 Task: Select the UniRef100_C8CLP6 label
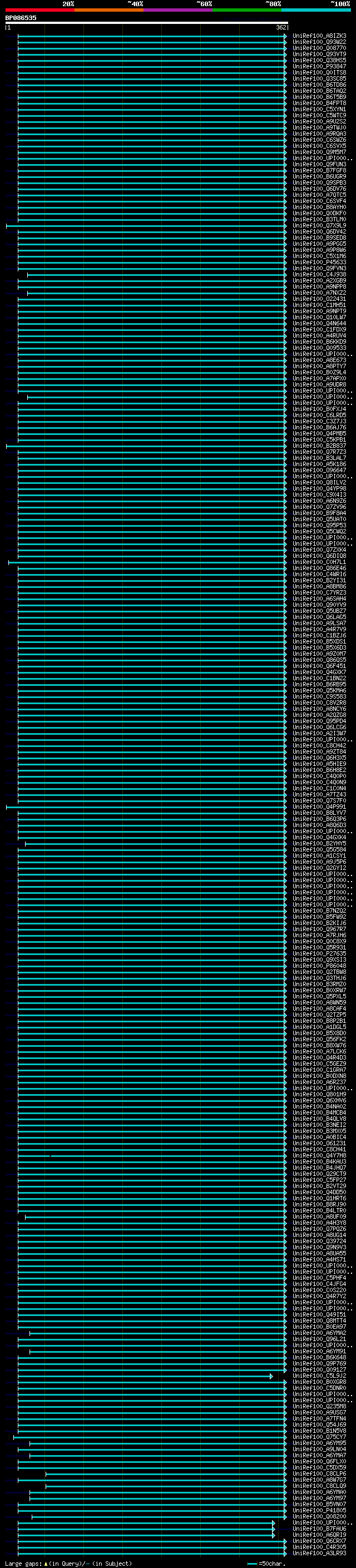[319, 1473]
